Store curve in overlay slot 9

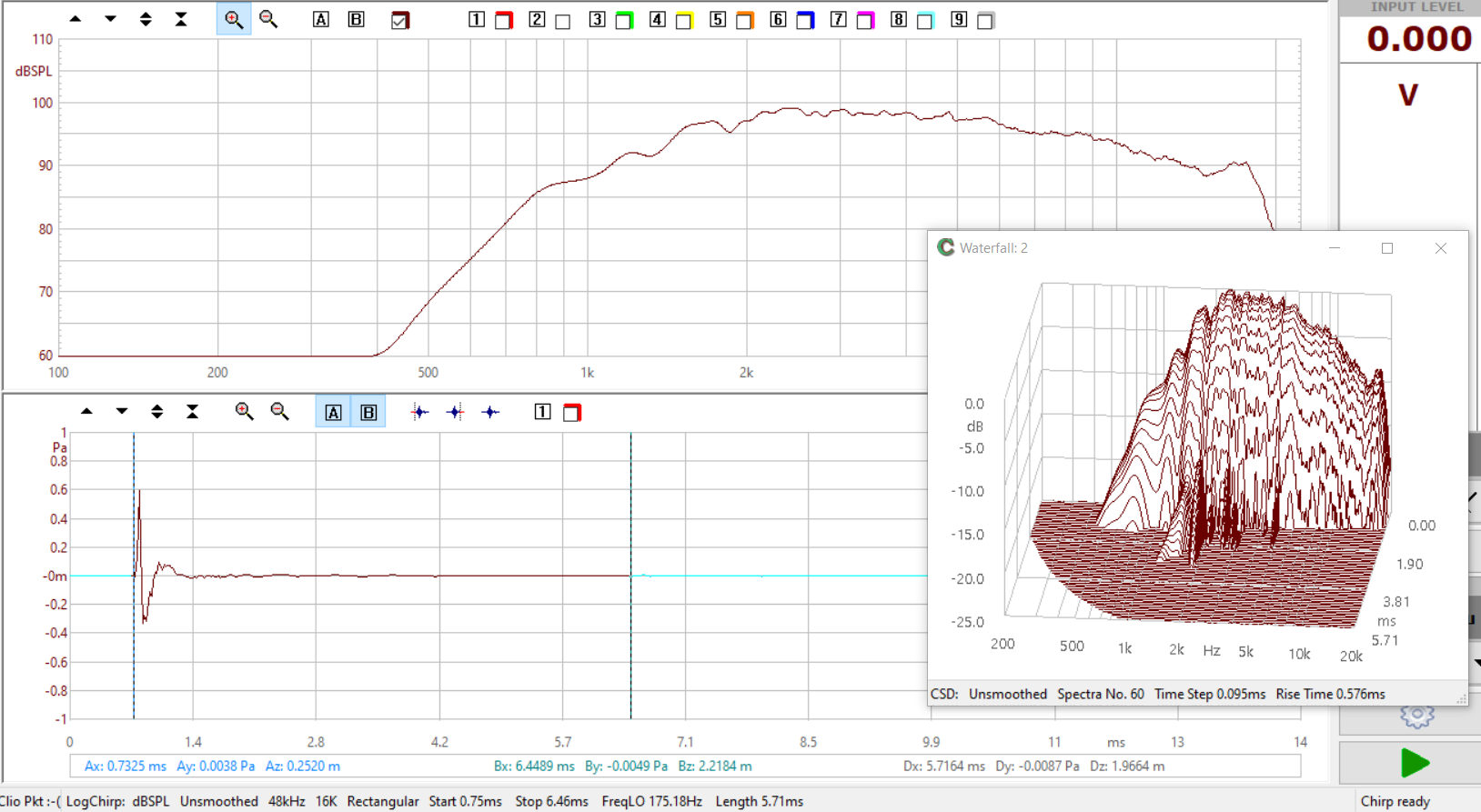coord(959,19)
